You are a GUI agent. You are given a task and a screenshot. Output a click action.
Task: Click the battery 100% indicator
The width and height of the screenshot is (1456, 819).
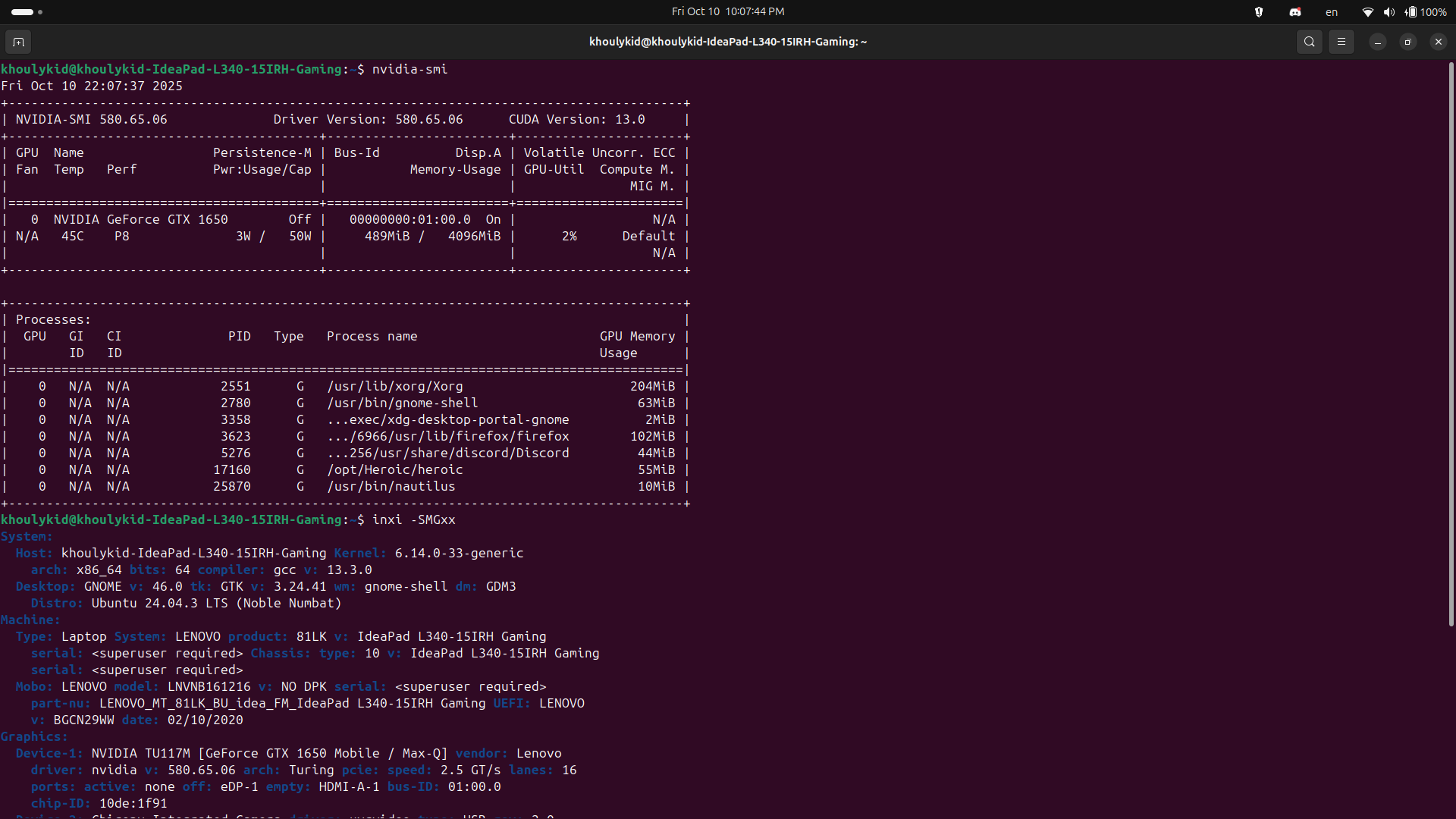pyautogui.click(x=1426, y=11)
